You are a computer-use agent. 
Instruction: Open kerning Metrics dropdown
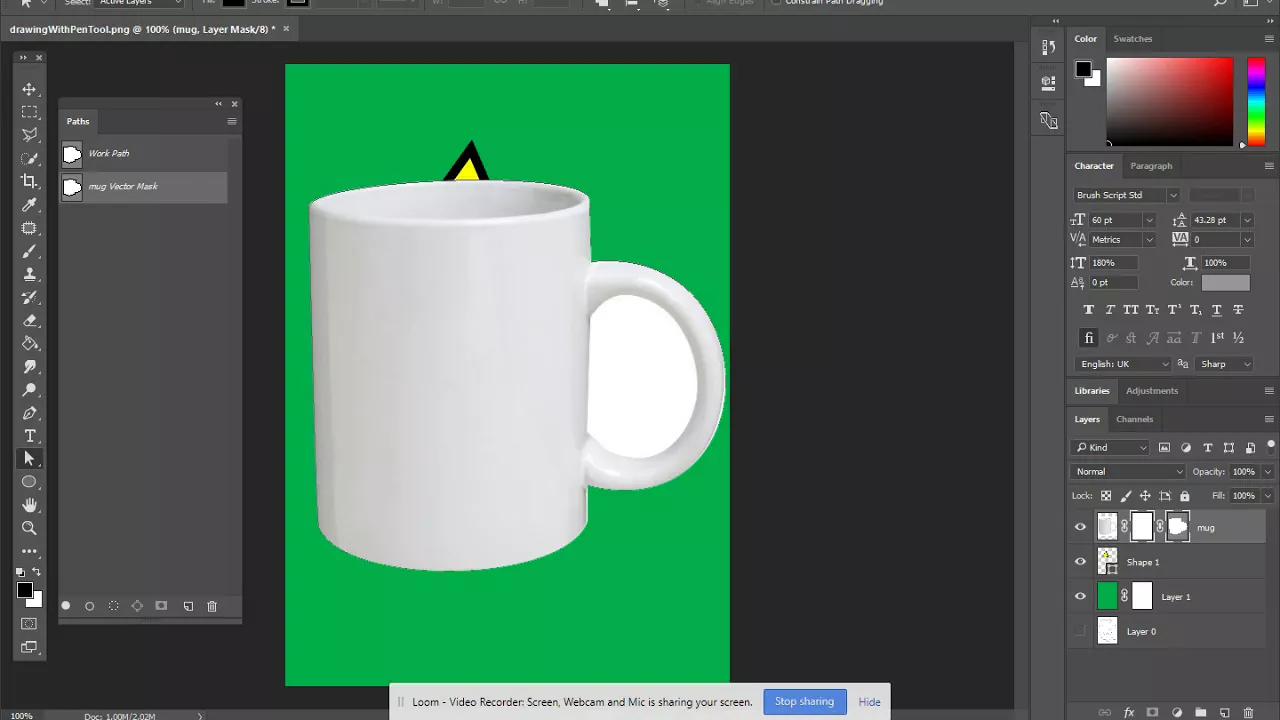click(1148, 240)
